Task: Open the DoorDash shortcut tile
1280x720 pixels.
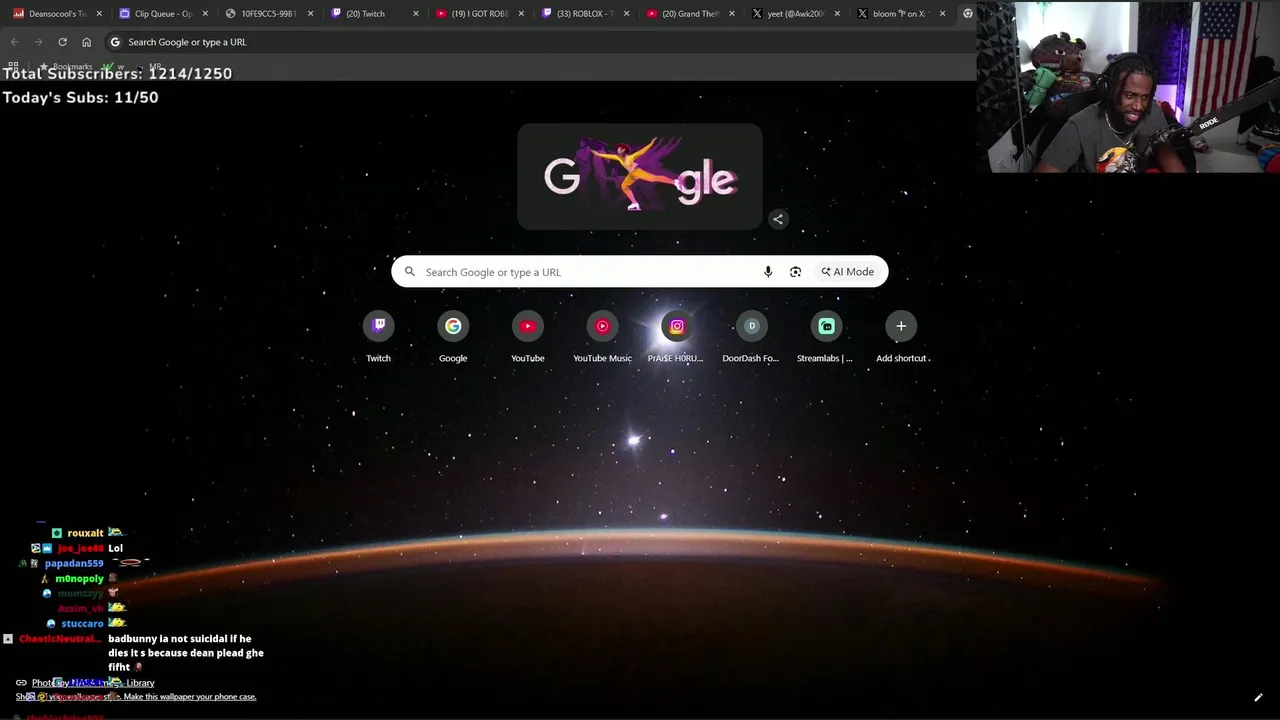Action: (751, 337)
